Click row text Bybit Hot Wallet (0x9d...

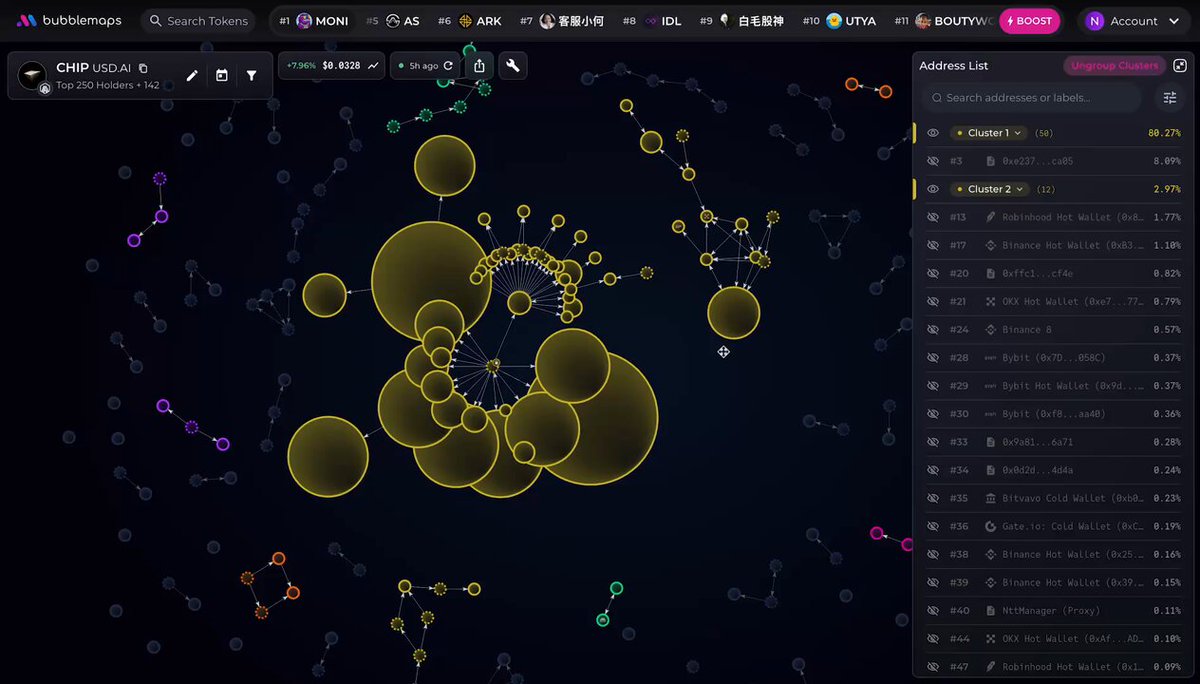[x=1072, y=386]
